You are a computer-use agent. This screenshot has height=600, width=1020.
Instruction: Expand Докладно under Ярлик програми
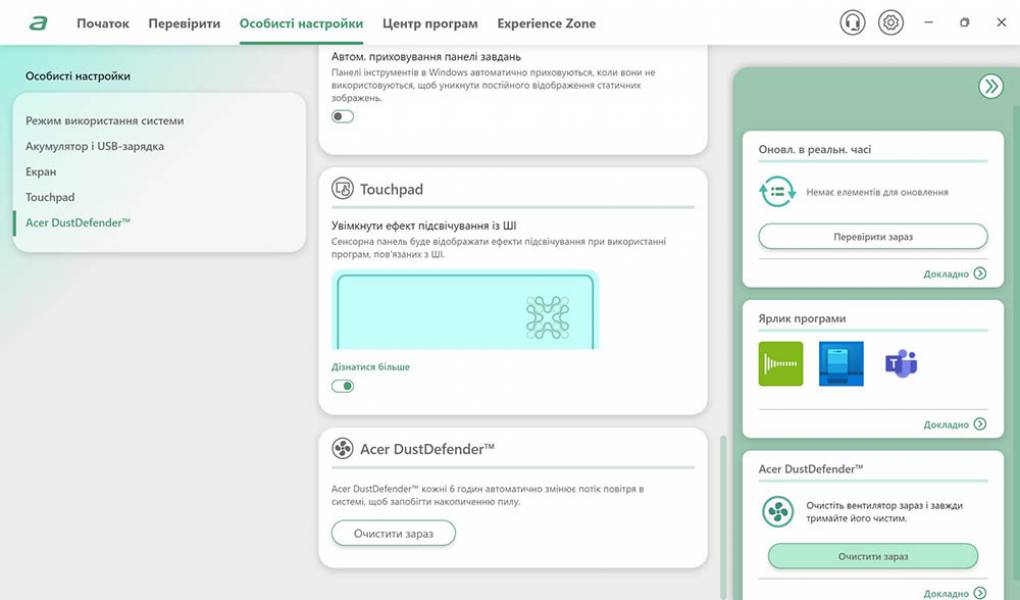(954, 424)
